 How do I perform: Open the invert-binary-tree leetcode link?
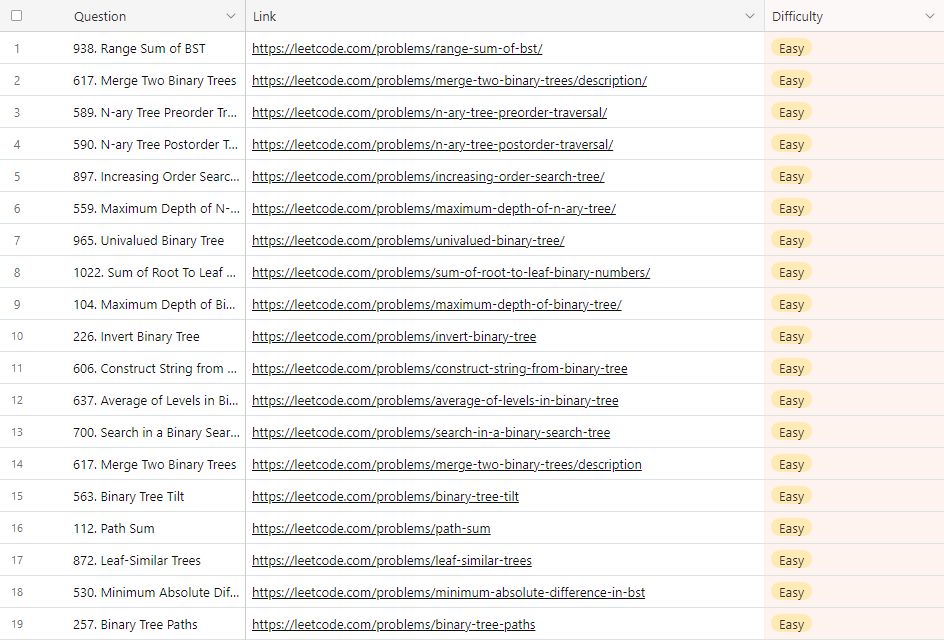pyautogui.click(x=394, y=337)
